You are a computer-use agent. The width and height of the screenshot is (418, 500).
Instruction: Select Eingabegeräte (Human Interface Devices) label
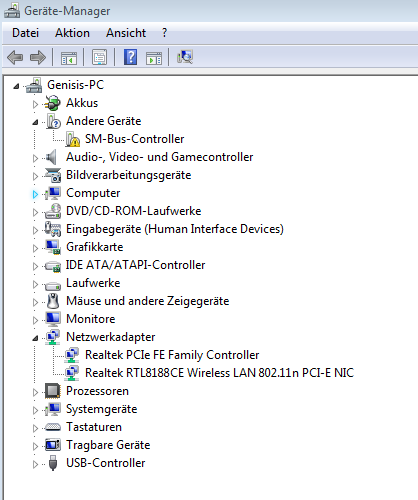(x=175, y=229)
